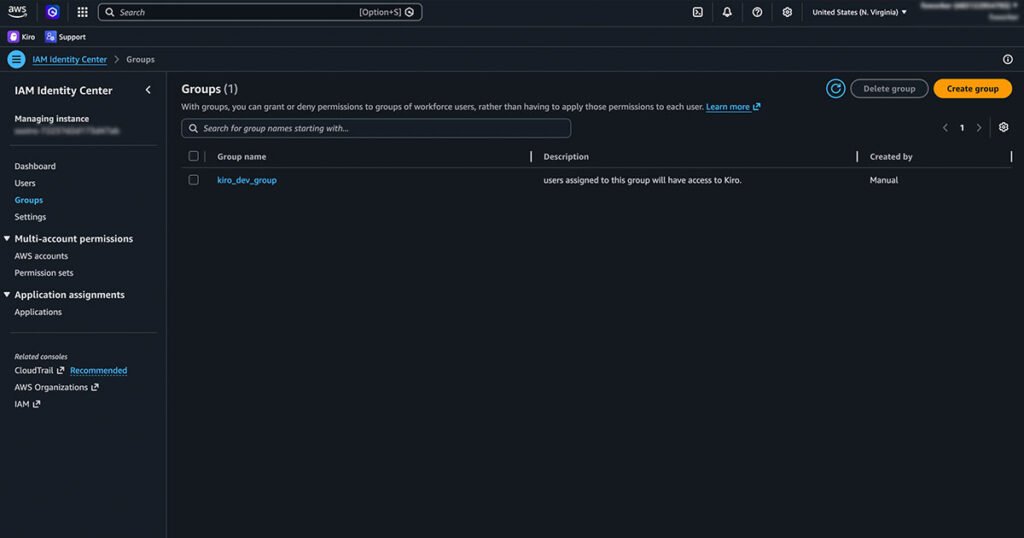This screenshot has width=1024, height=538.
Task: Click page number 1
Action: pos(962,128)
